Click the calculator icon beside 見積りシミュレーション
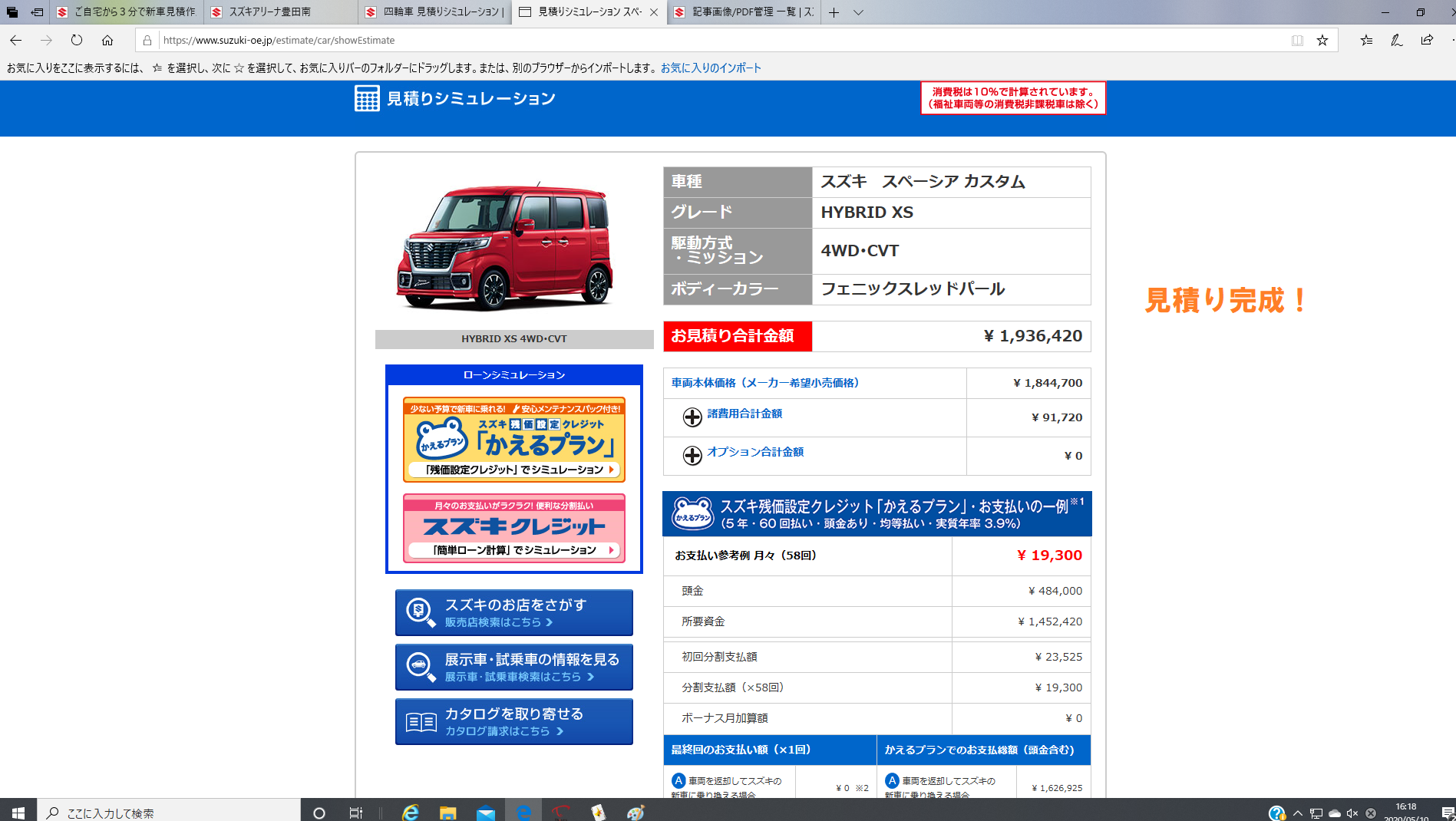The height and width of the screenshot is (821, 1456). pyautogui.click(x=367, y=98)
